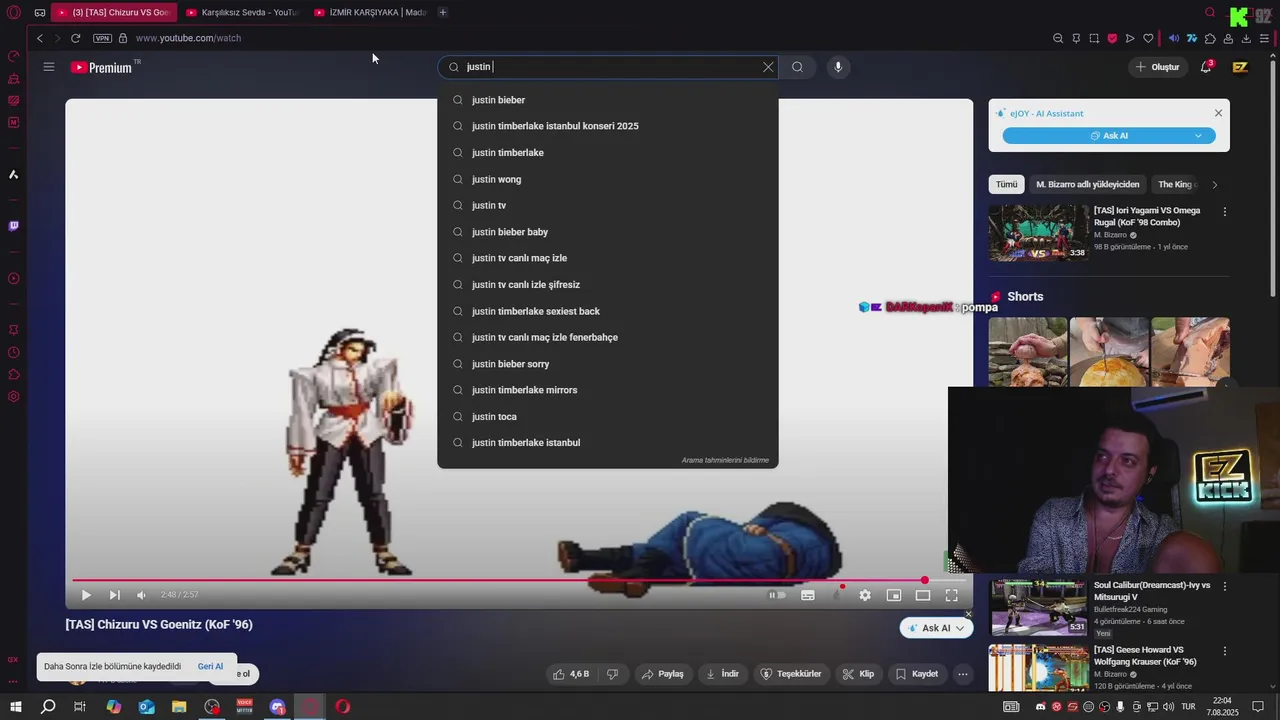The height and width of the screenshot is (720, 1280).
Task: Close the eJOY AI Assistant panel
Action: (1218, 113)
